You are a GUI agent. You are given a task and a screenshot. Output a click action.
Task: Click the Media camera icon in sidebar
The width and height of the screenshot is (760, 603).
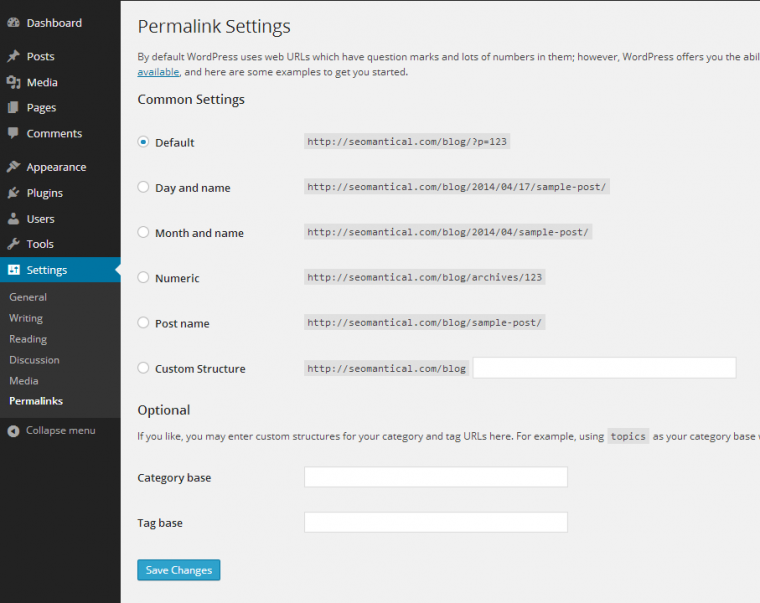click(x=14, y=82)
